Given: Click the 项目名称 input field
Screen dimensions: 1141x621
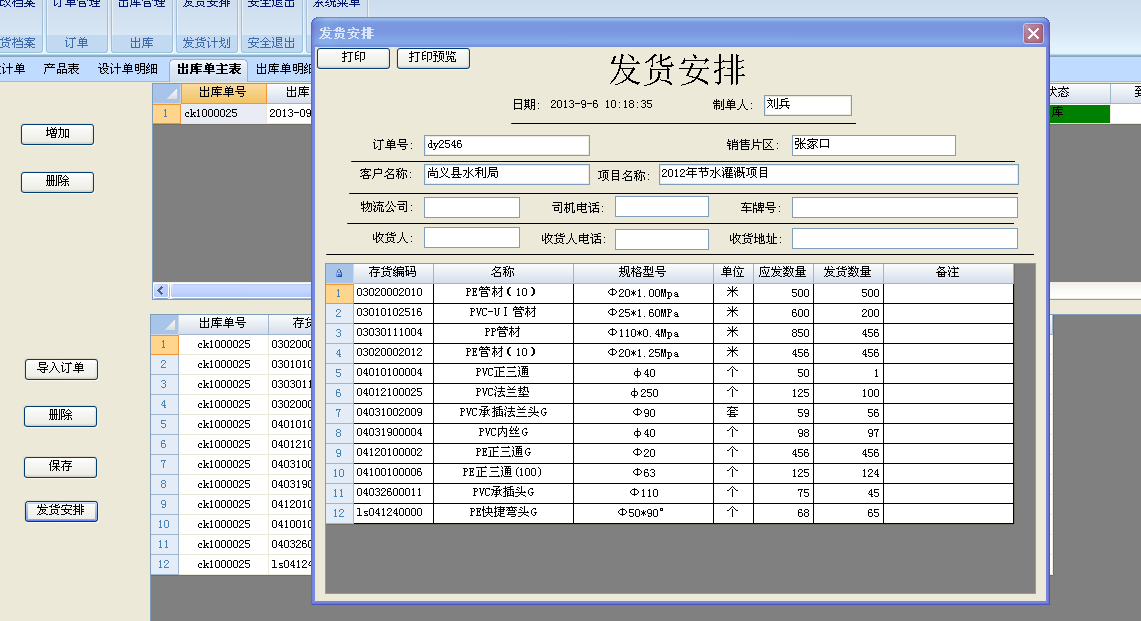Looking at the screenshot, I should (x=838, y=174).
